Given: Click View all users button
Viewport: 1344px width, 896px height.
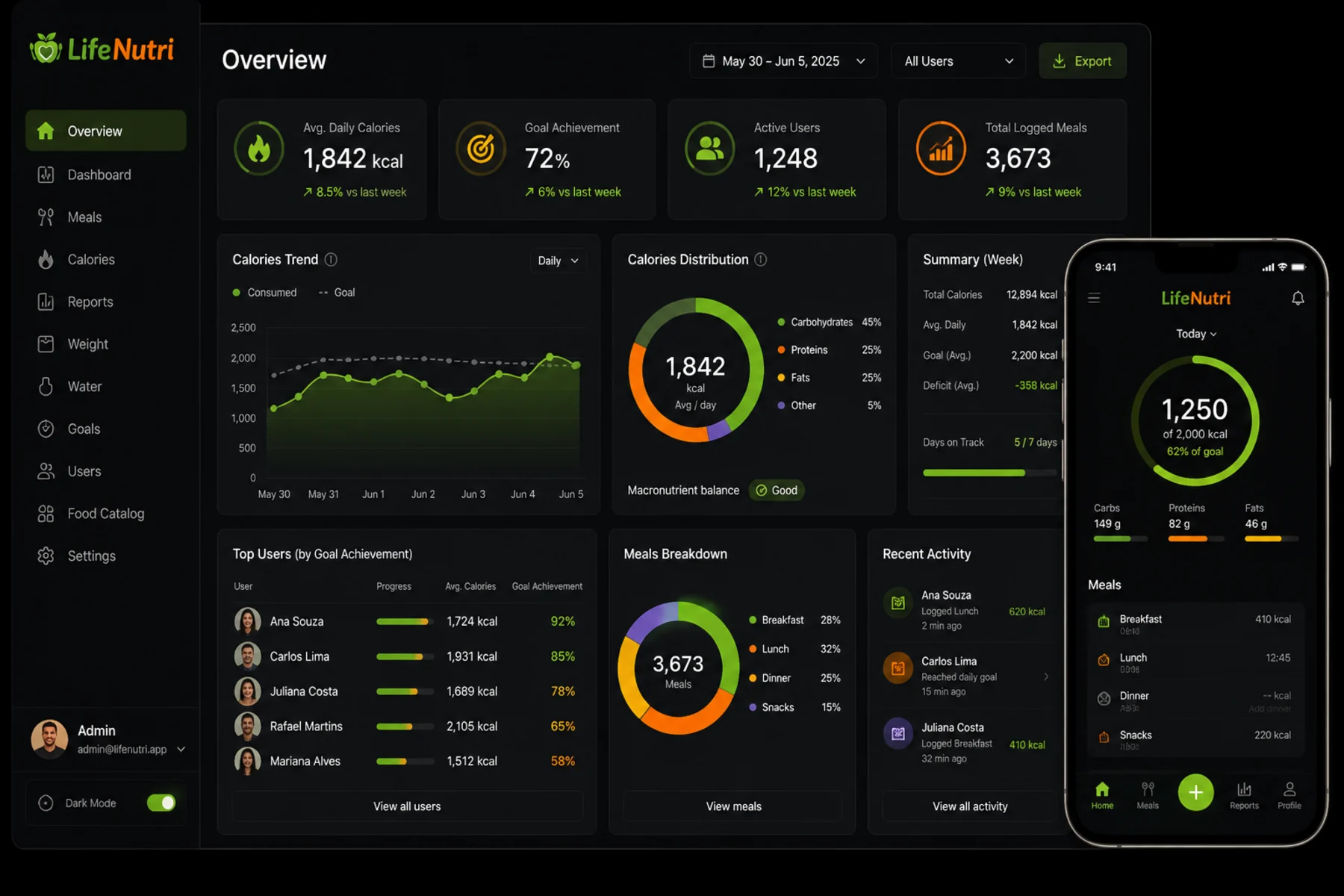Looking at the screenshot, I should point(407,806).
